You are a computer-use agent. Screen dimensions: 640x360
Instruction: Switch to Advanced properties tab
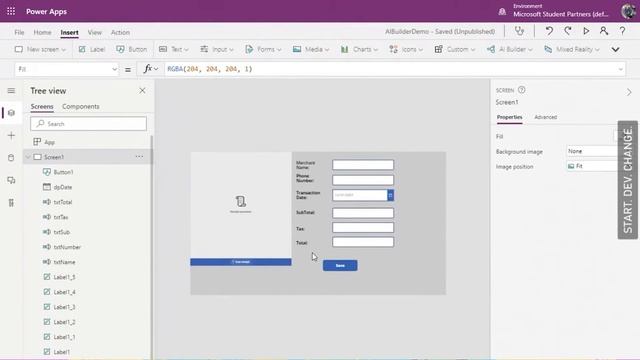click(545, 117)
